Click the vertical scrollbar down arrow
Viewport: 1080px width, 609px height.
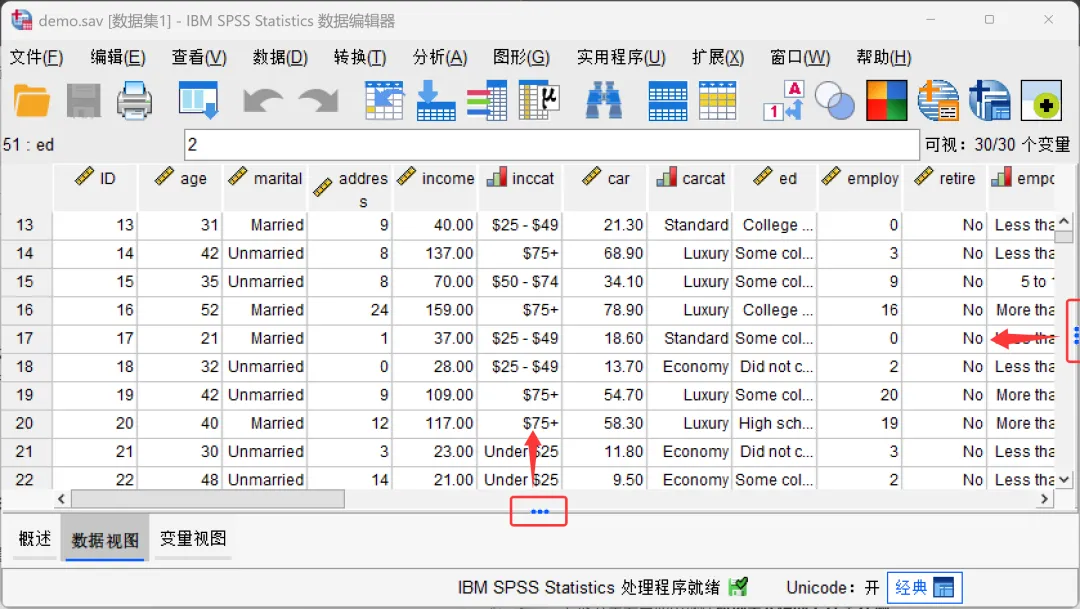point(1064,479)
